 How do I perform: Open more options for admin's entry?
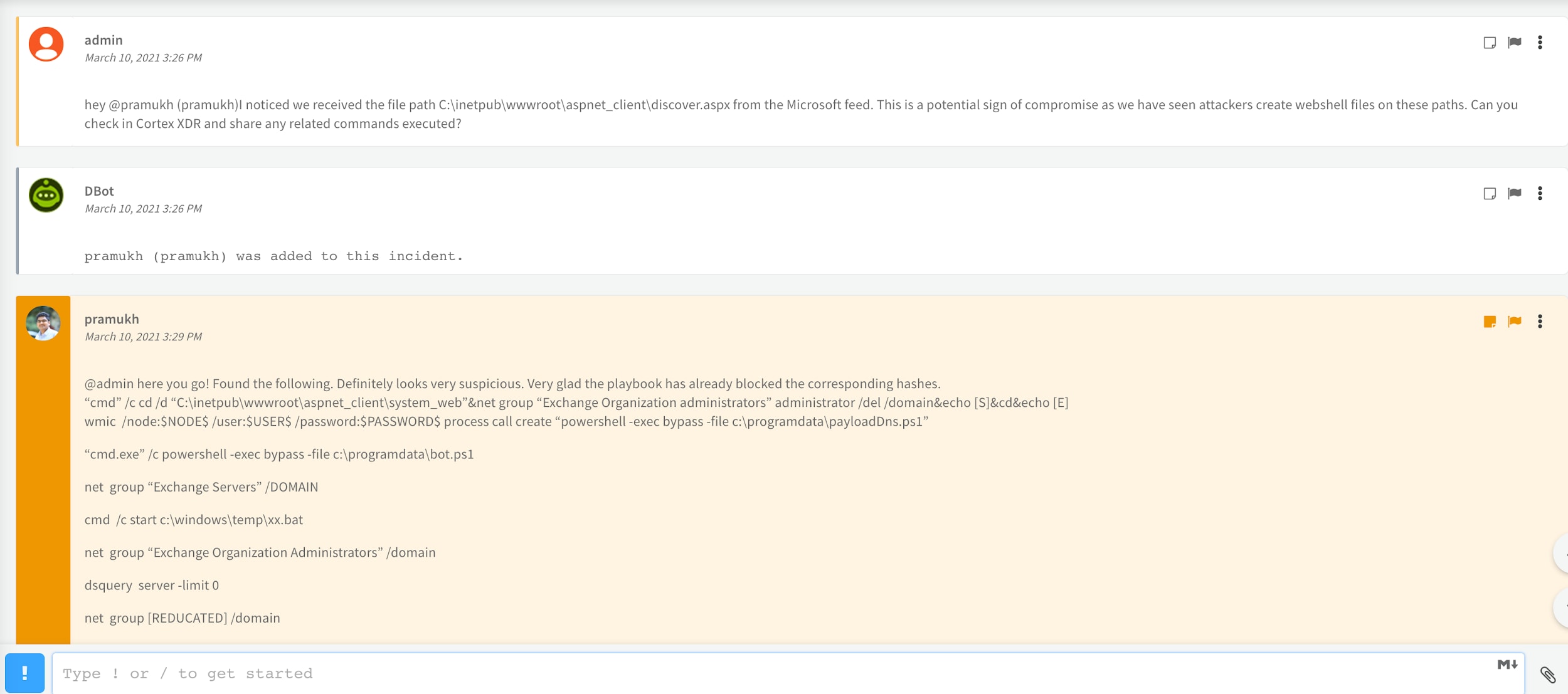[1540, 43]
